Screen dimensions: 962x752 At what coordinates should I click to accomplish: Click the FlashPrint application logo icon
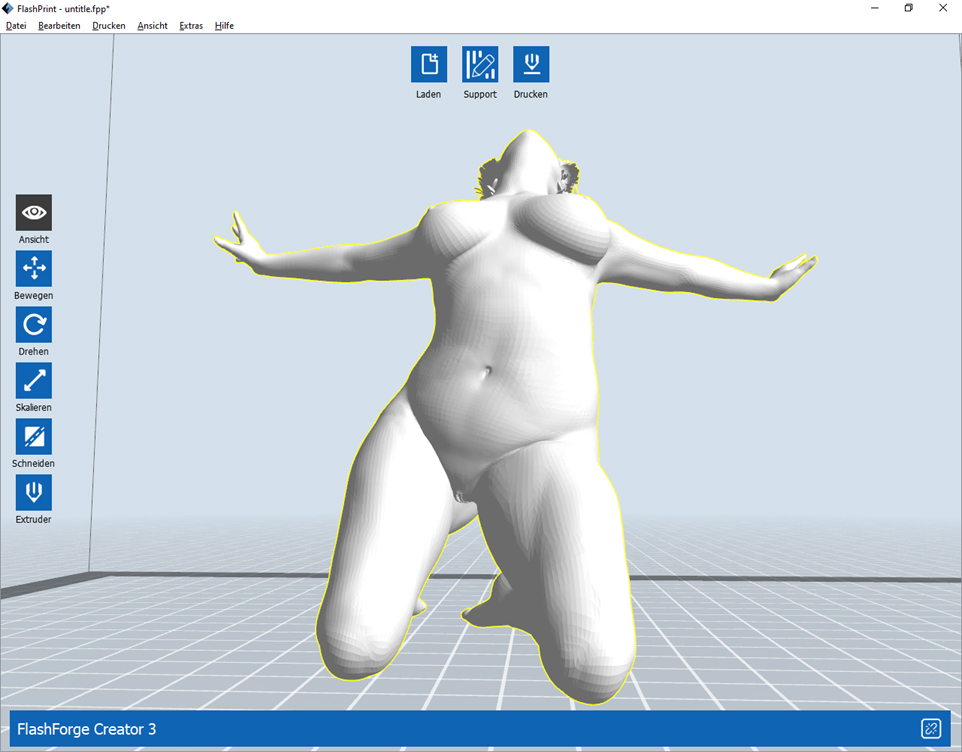pos(7,9)
